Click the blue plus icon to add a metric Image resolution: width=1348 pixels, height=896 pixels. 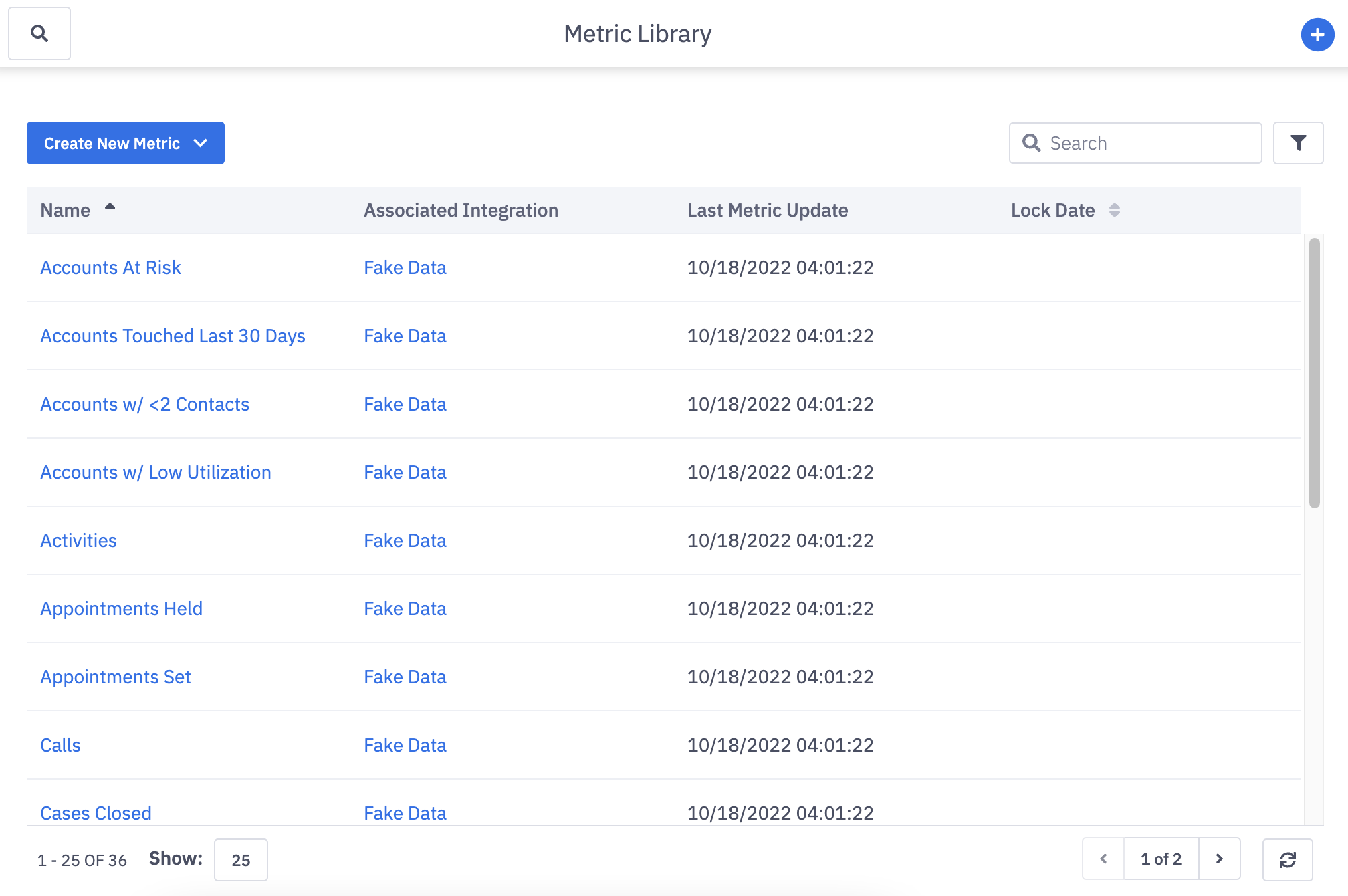1317,35
